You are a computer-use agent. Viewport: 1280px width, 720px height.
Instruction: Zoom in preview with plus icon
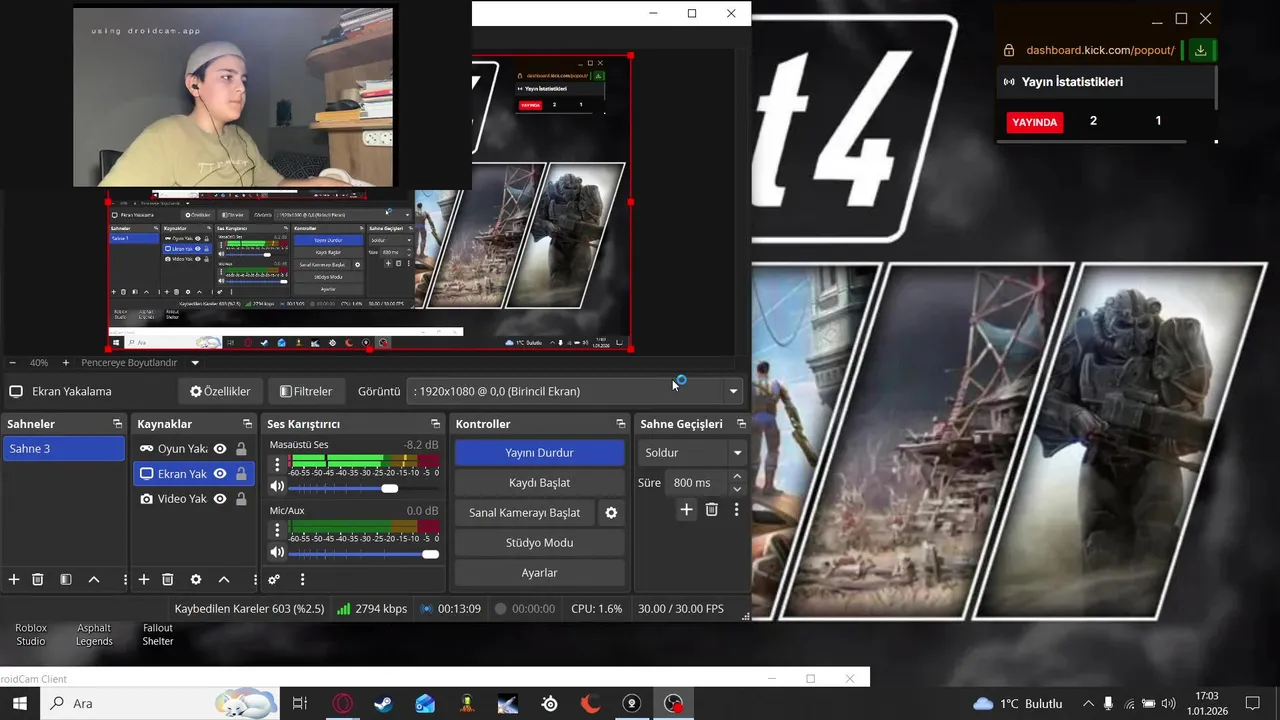(x=66, y=363)
